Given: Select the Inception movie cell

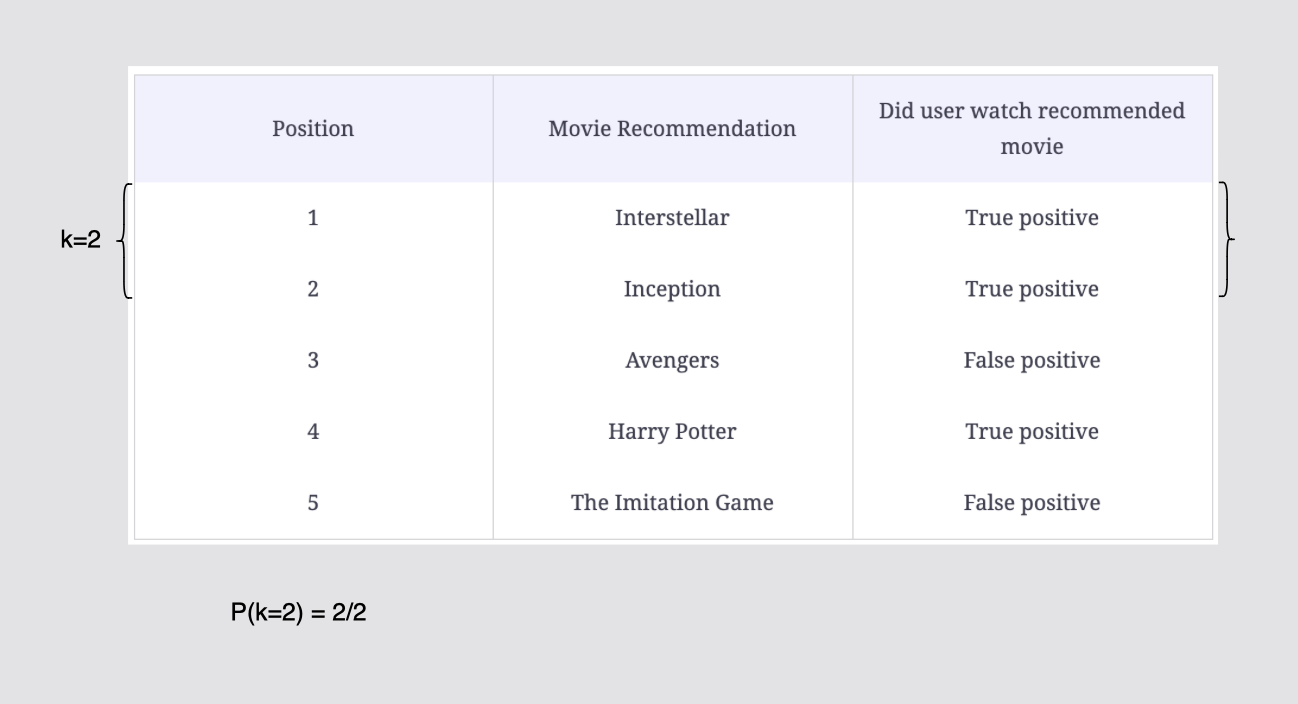Looking at the screenshot, I should pyautogui.click(x=672, y=289).
